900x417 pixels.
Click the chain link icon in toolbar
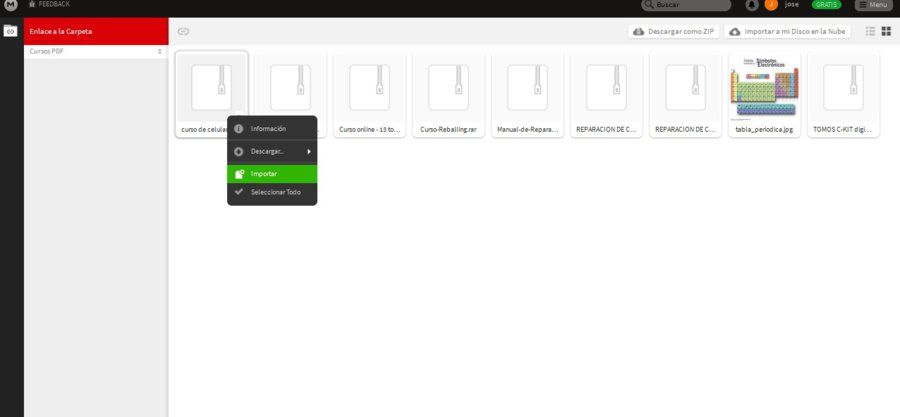183,32
